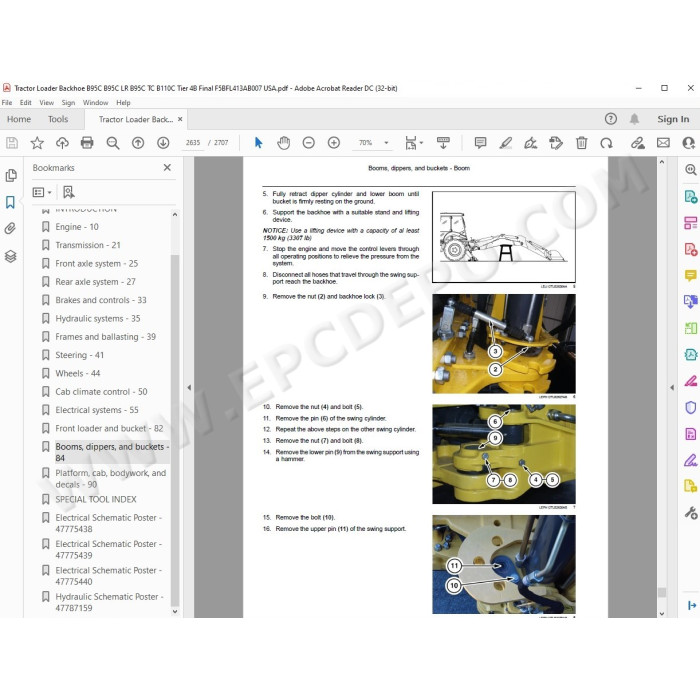
Task: Close the Bookmarks panel
Action: coord(167,167)
